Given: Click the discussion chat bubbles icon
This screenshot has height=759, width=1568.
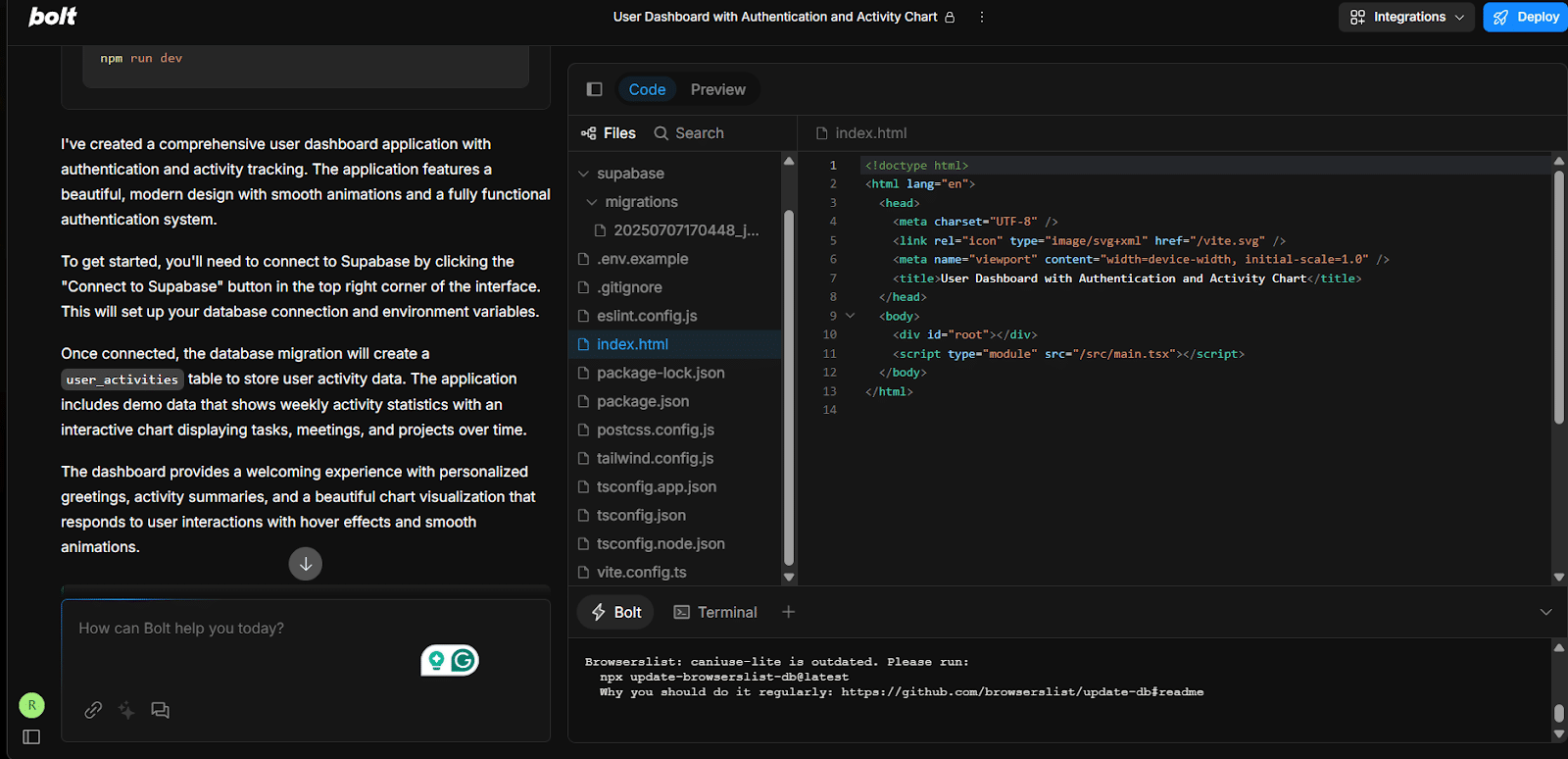Looking at the screenshot, I should pos(160,710).
